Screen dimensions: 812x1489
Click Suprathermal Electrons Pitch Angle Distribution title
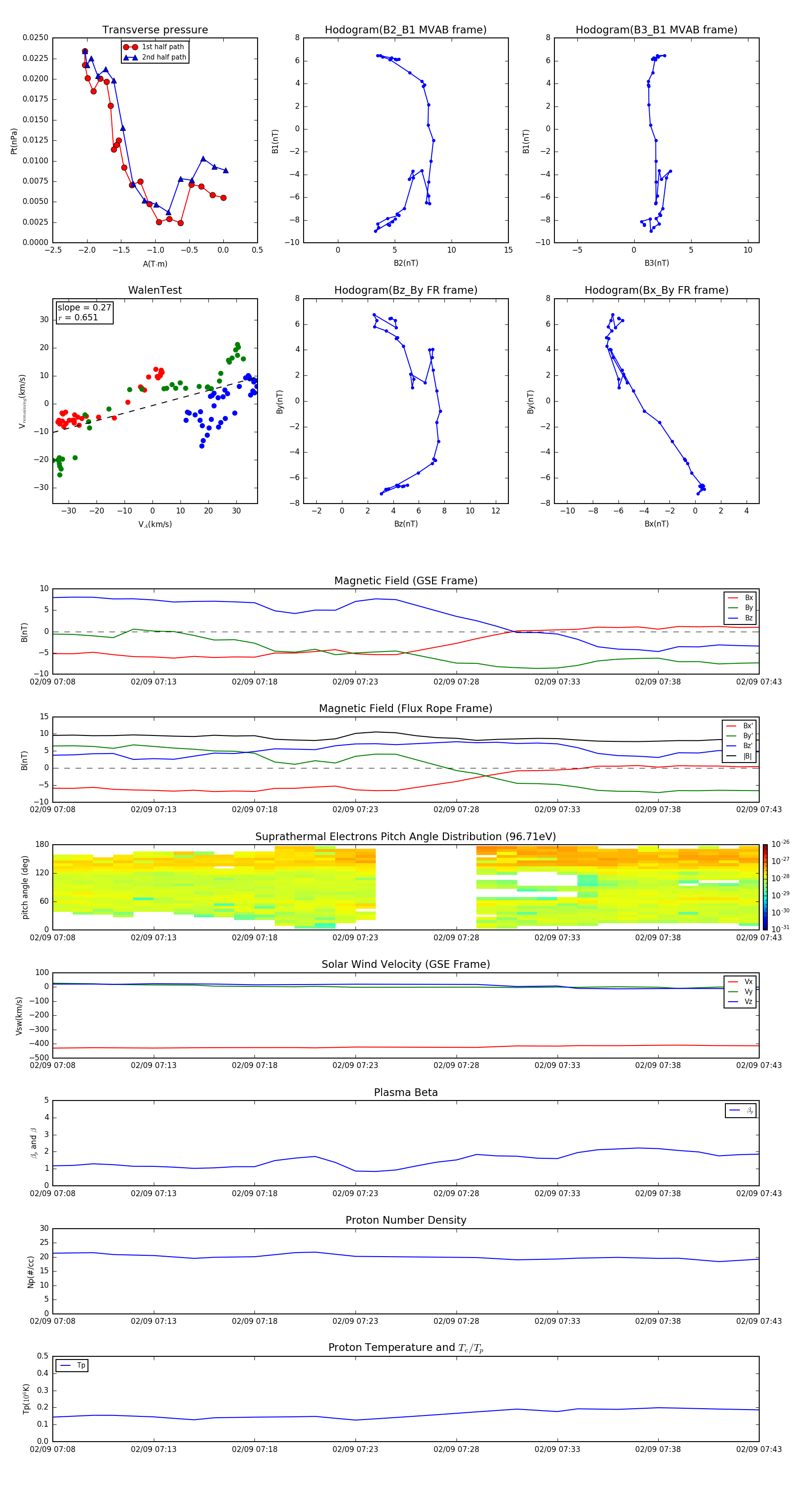point(406,837)
